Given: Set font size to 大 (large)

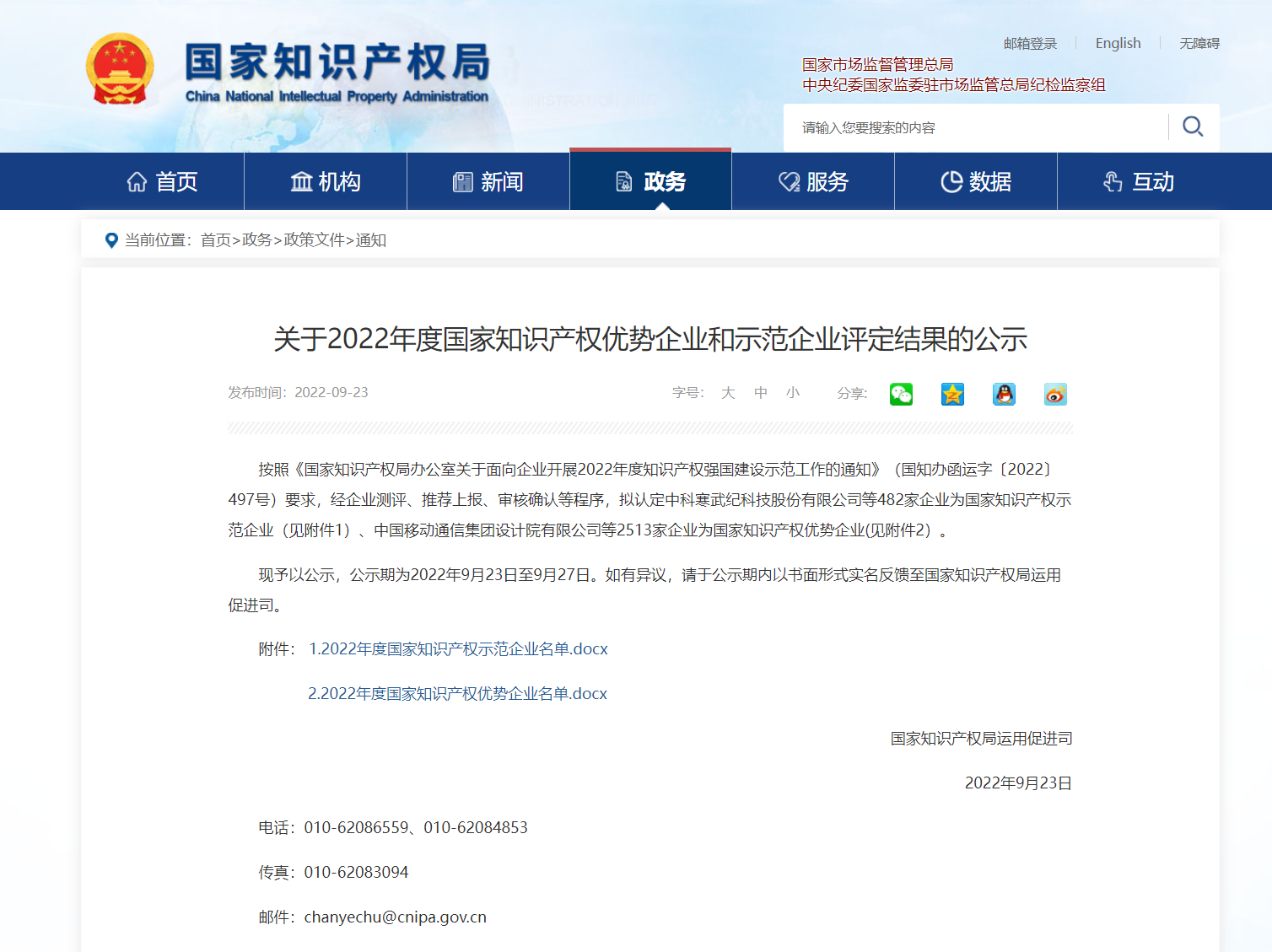Looking at the screenshot, I should [x=728, y=393].
